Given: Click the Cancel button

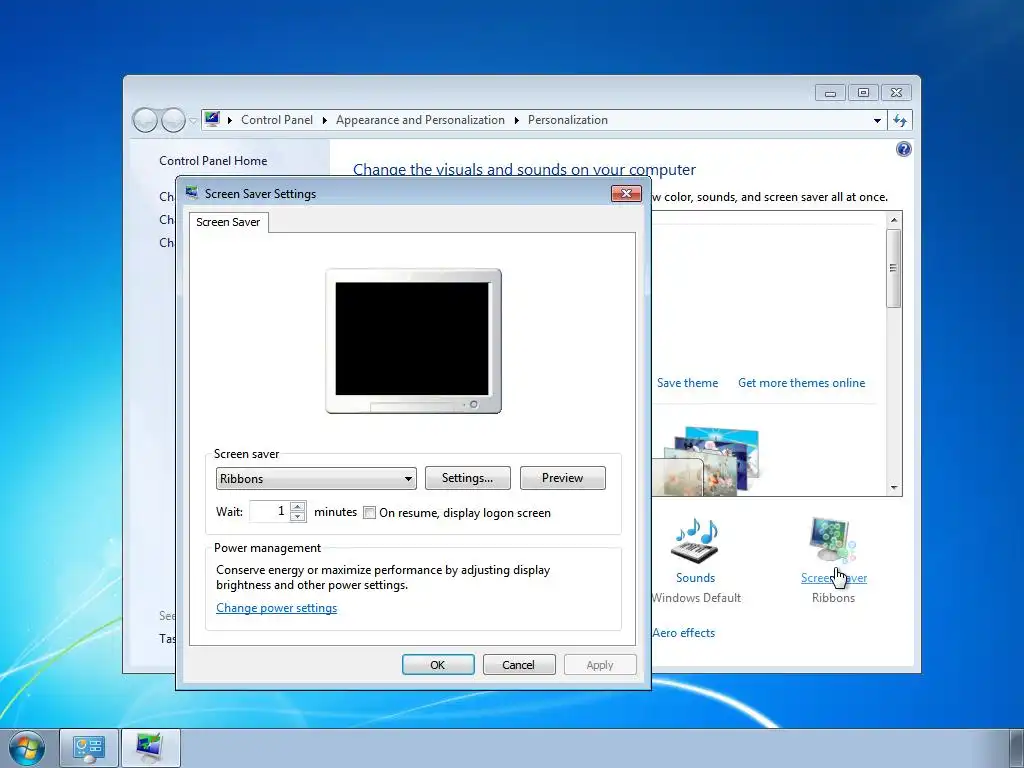Looking at the screenshot, I should (x=519, y=665).
